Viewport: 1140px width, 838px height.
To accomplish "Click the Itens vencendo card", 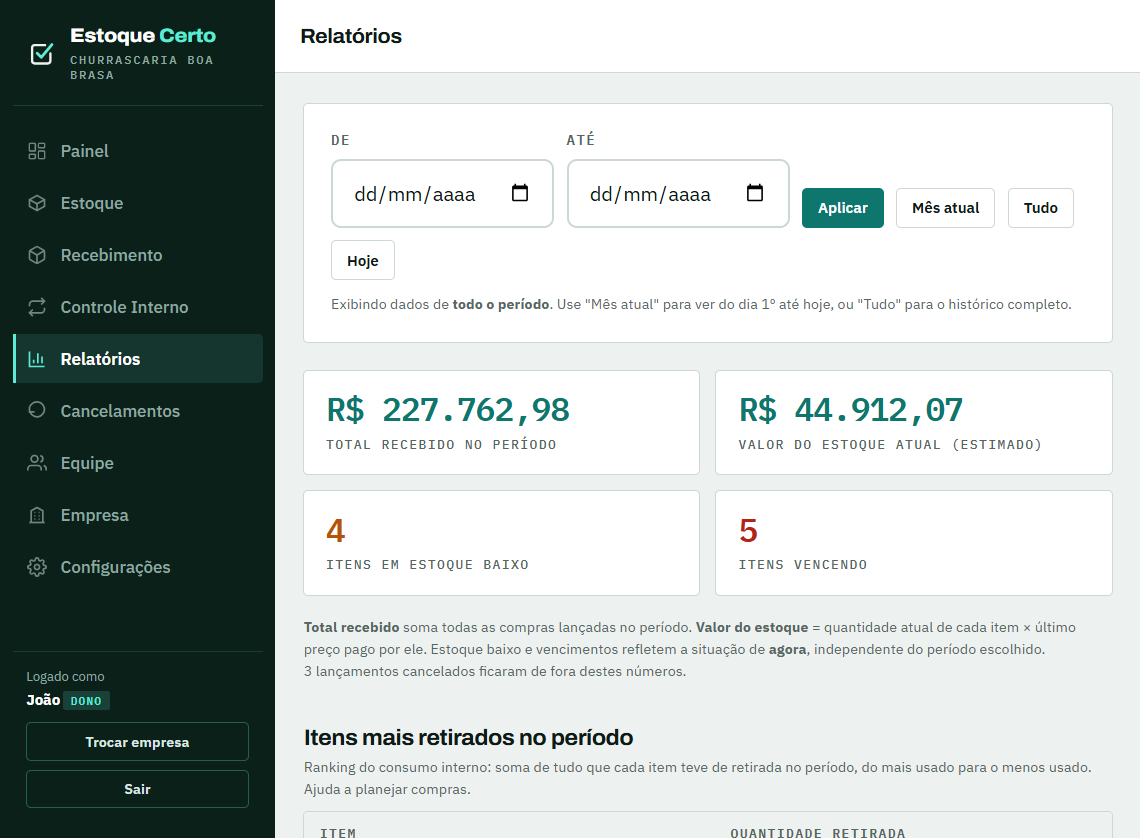I will (x=914, y=543).
